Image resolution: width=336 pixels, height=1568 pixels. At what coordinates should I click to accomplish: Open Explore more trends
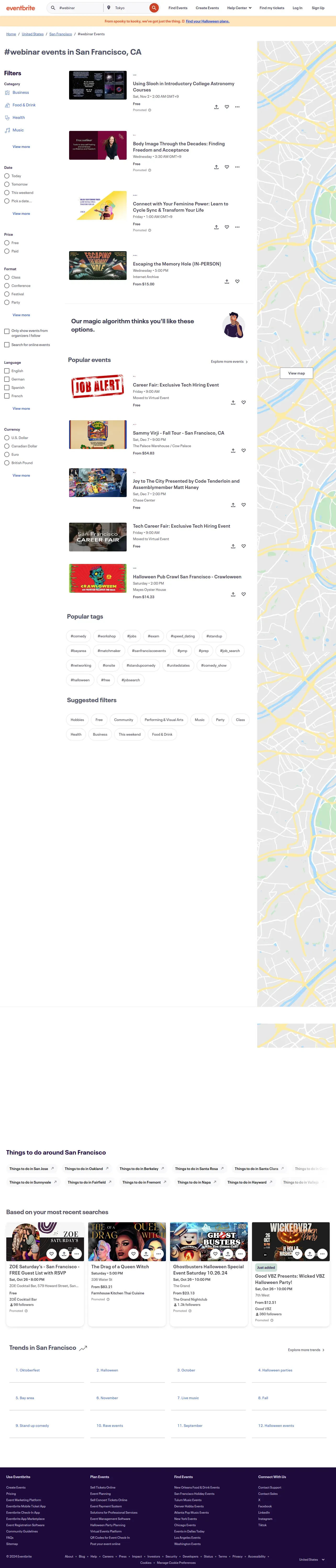coord(306,1350)
